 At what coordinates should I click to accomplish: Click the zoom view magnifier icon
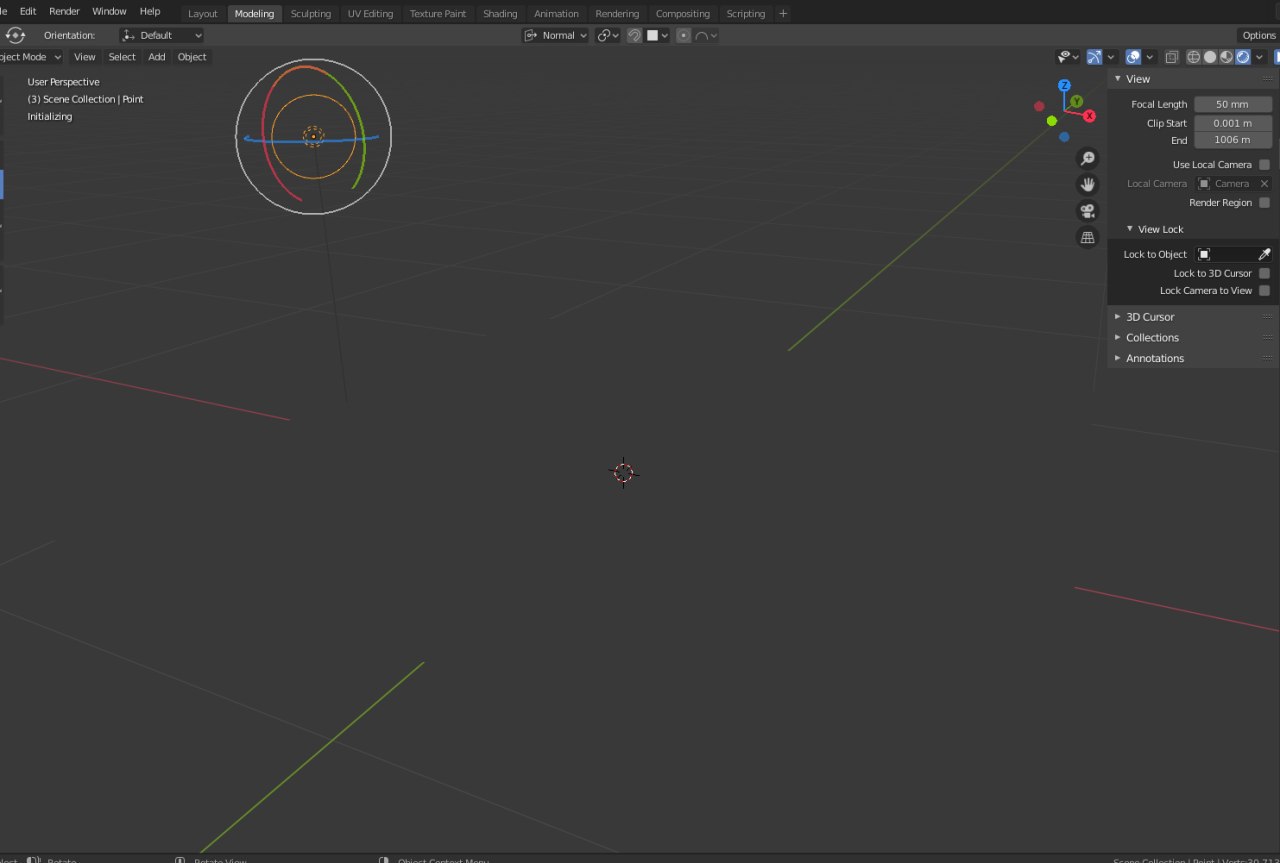(1087, 158)
